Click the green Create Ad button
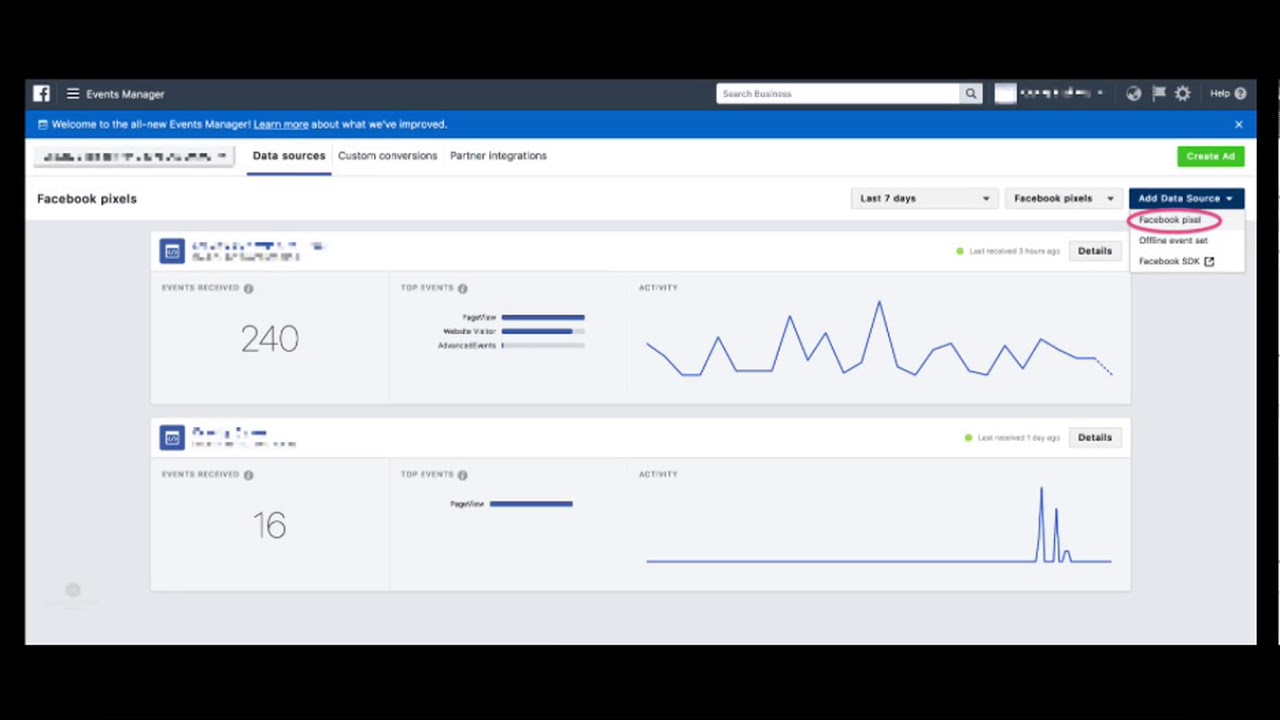Screen dimensions: 1280x720 point(1210,156)
